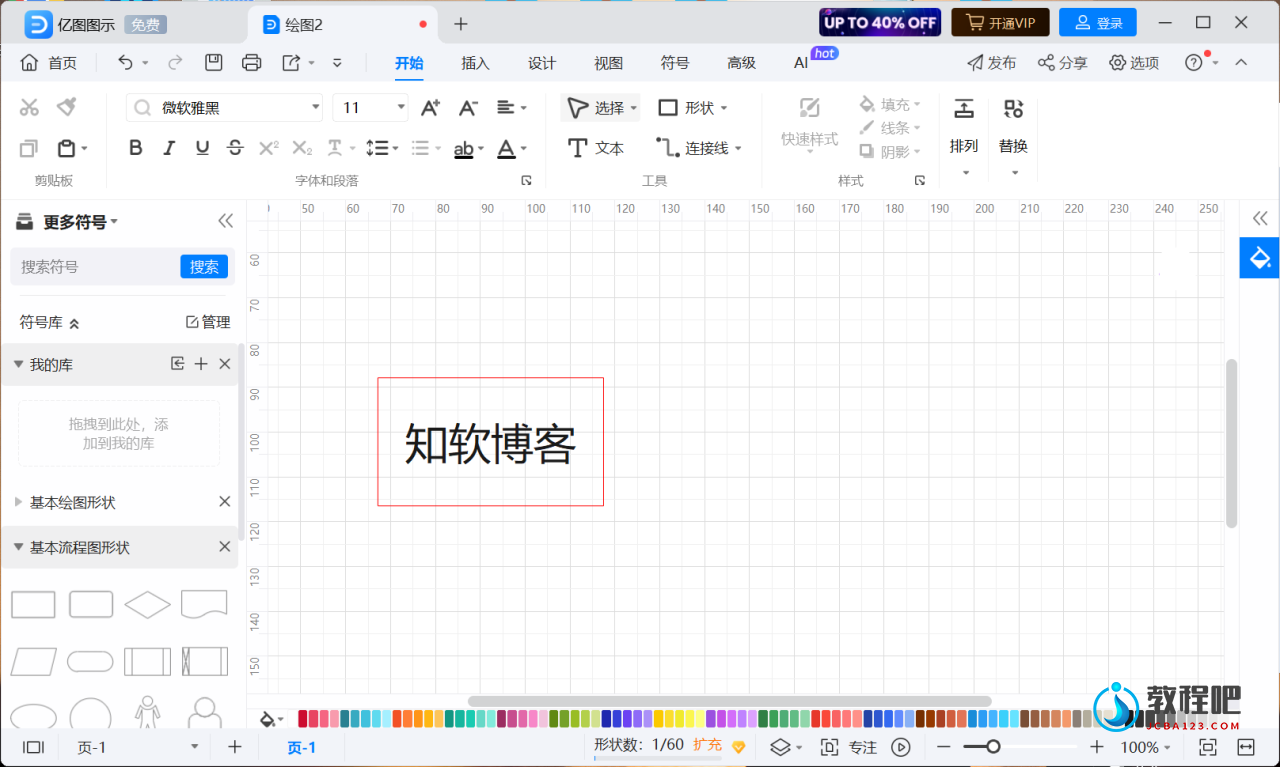The width and height of the screenshot is (1280, 767).
Task: Click the Save floppy disk icon
Action: click(x=214, y=63)
